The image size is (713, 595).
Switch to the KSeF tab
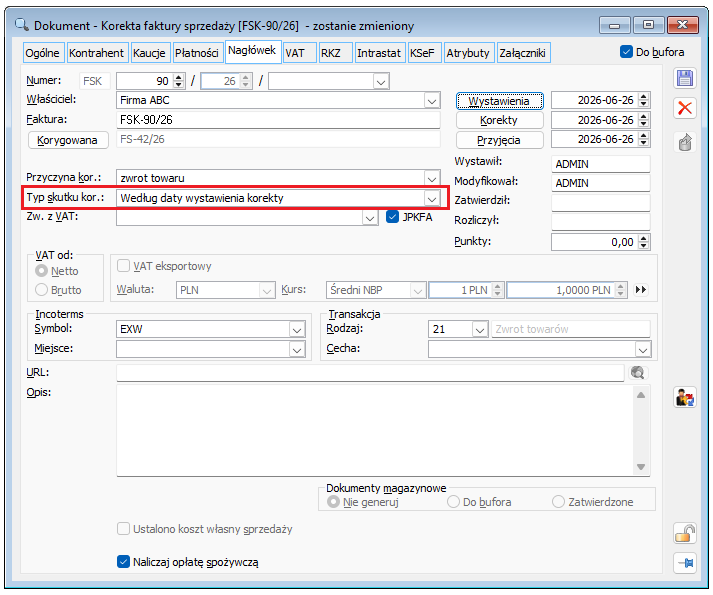pyautogui.click(x=422, y=53)
